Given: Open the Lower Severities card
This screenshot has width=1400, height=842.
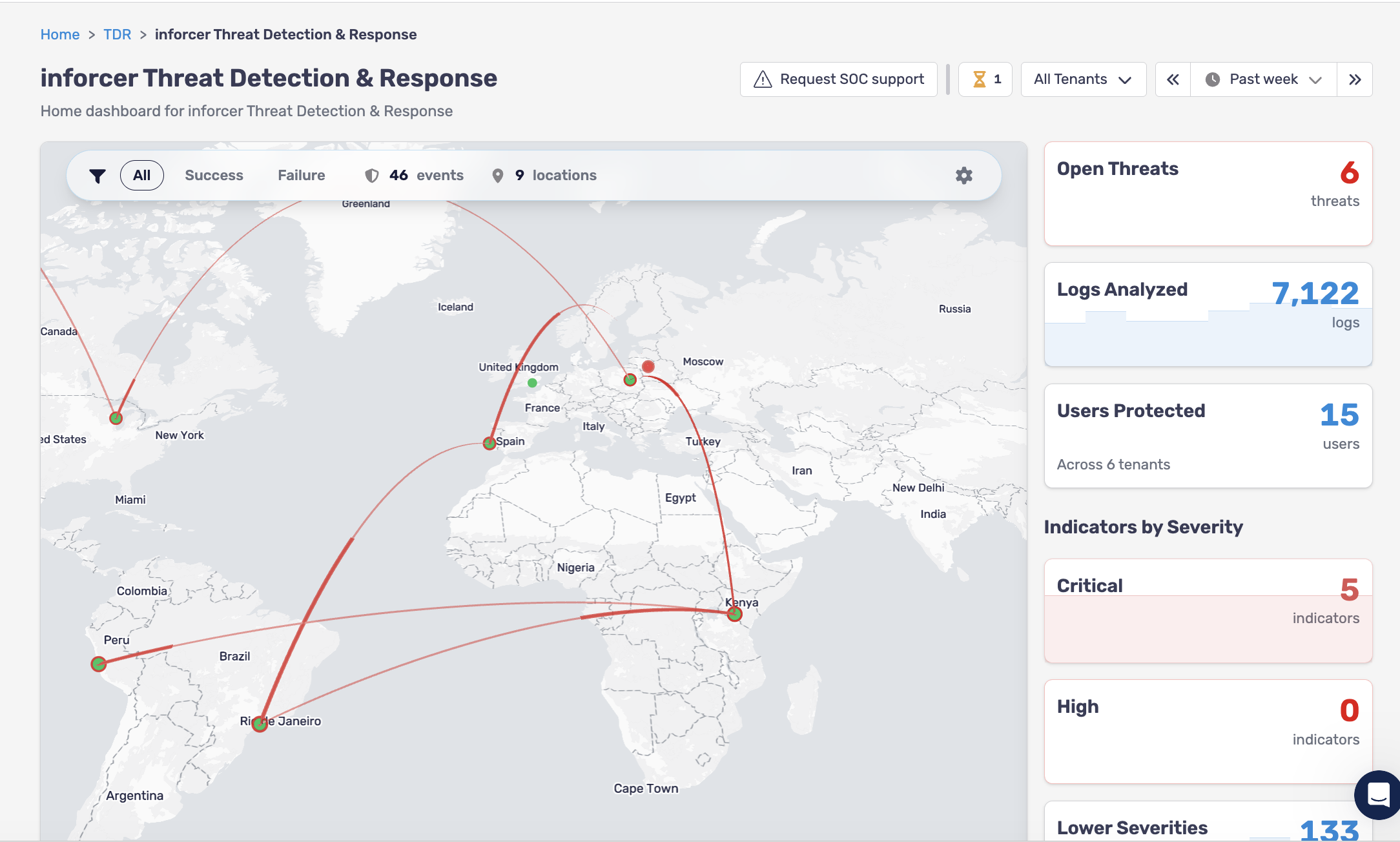Looking at the screenshot, I should coord(1208,822).
